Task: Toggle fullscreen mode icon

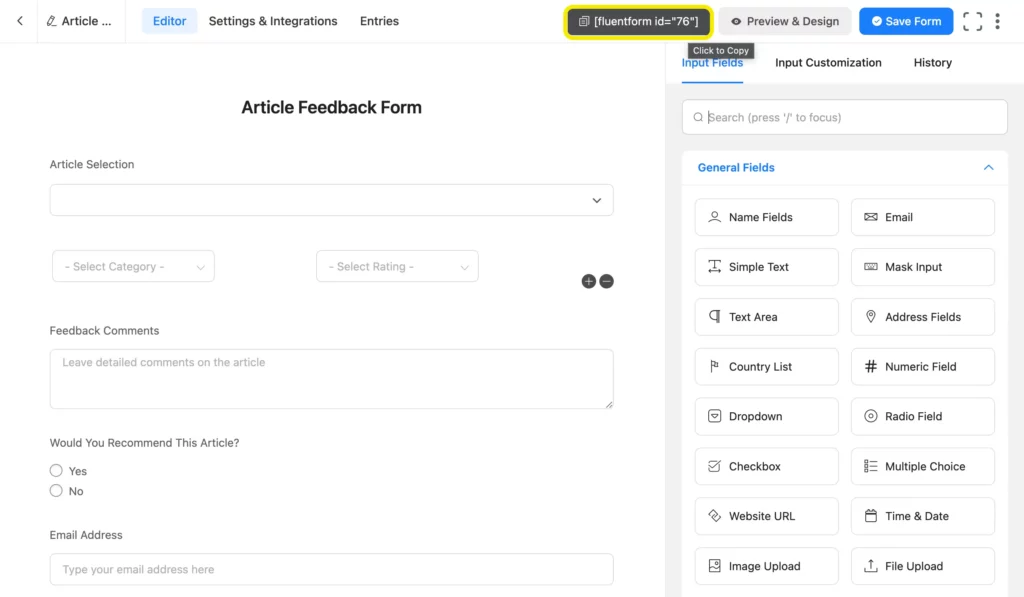Action: 972,22
